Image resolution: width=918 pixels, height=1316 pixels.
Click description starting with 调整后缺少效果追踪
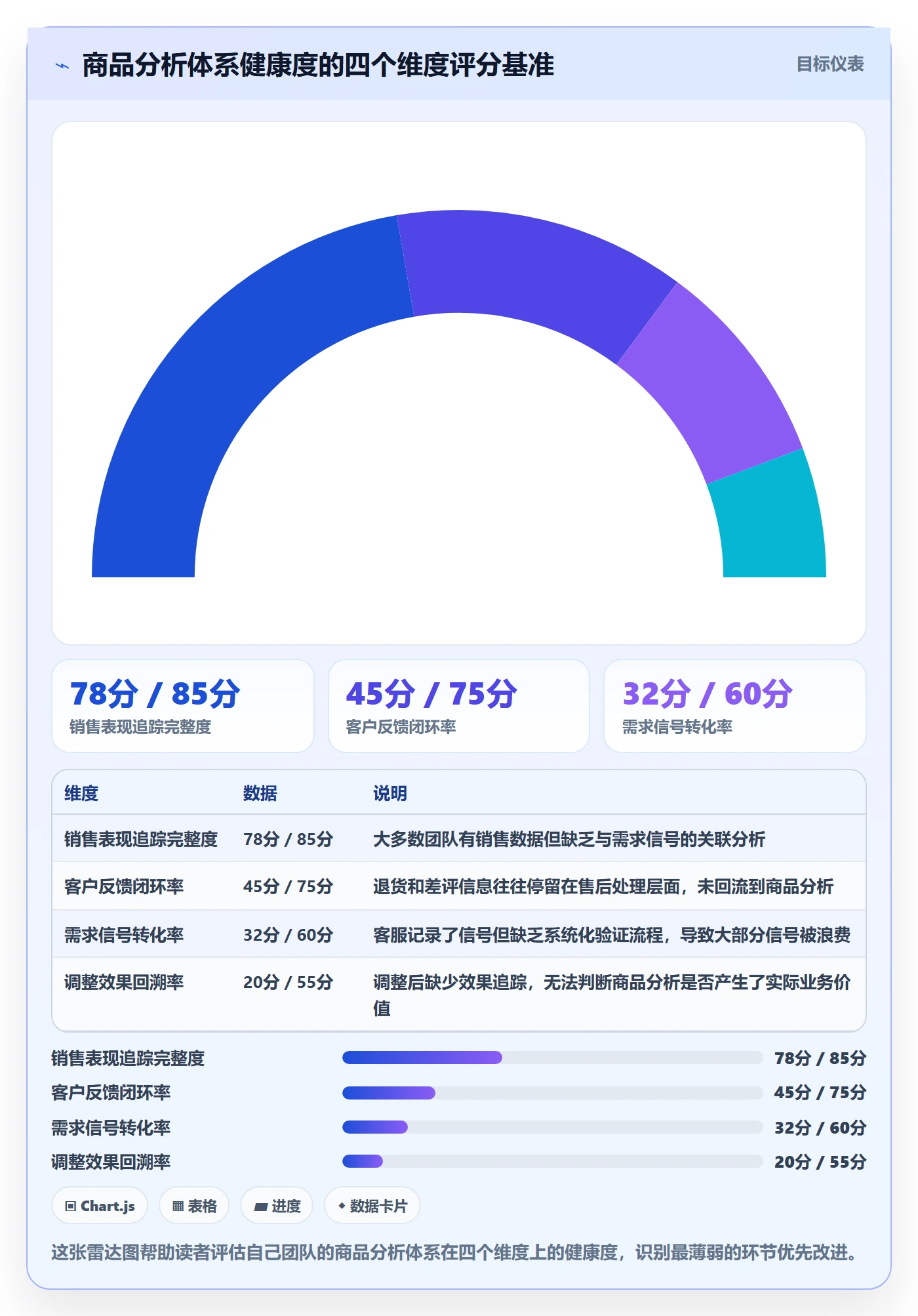click(x=612, y=995)
